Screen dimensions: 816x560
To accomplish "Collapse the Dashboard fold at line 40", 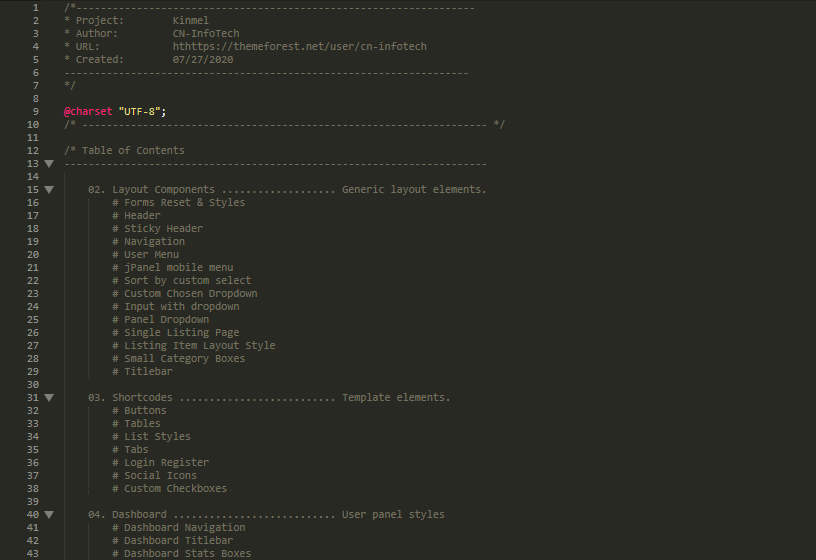I will pos(49,515).
